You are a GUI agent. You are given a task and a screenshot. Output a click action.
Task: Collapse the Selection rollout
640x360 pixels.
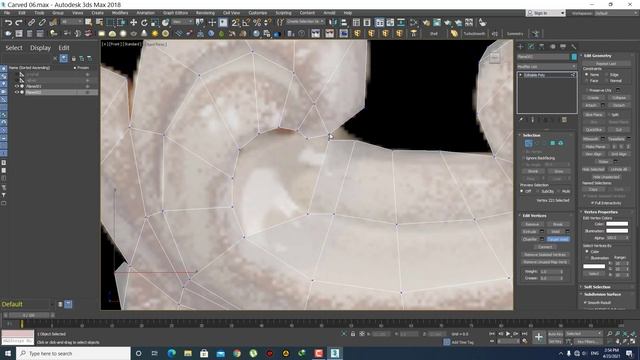point(531,135)
